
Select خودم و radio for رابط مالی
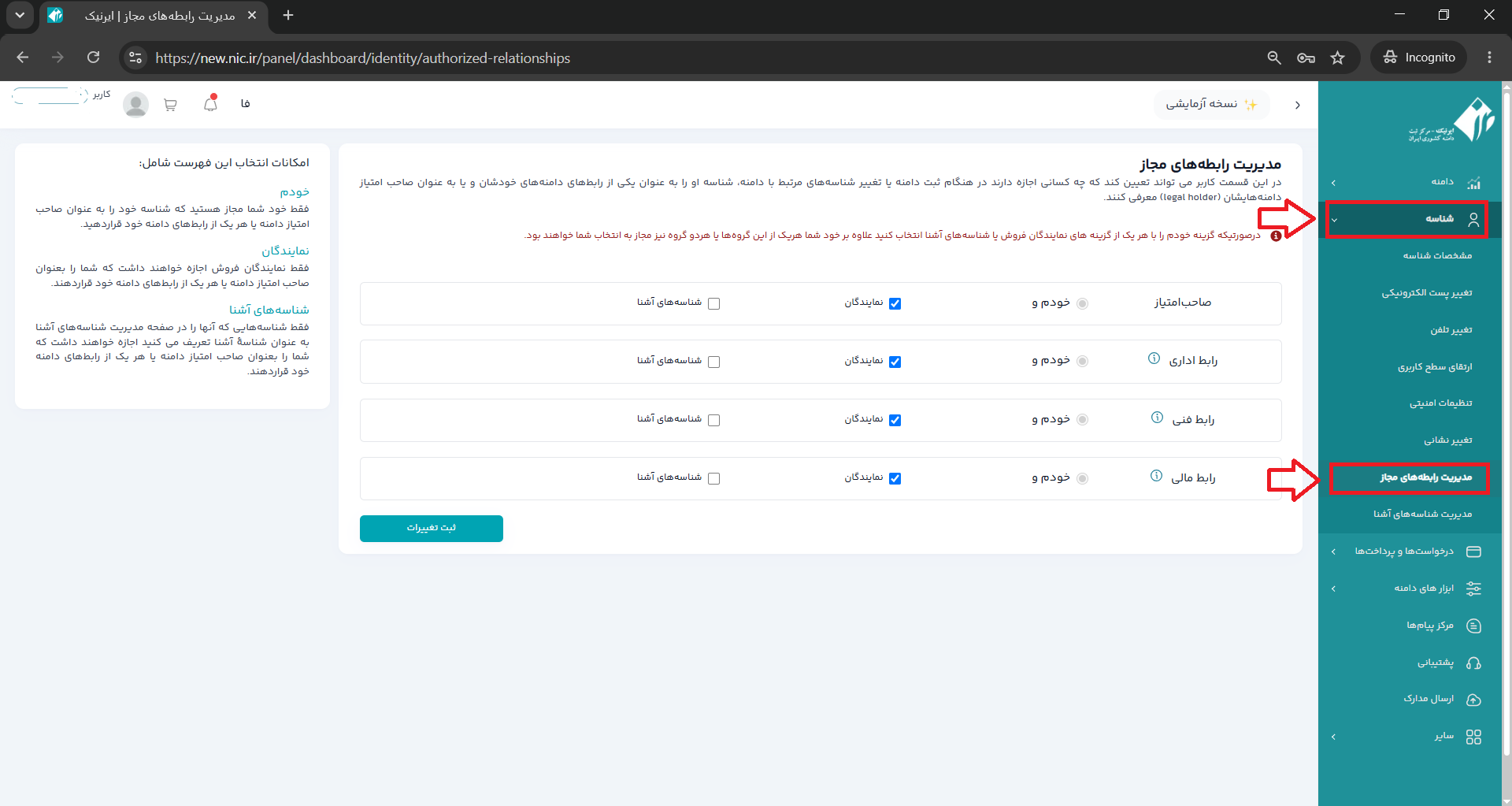pos(1082,478)
